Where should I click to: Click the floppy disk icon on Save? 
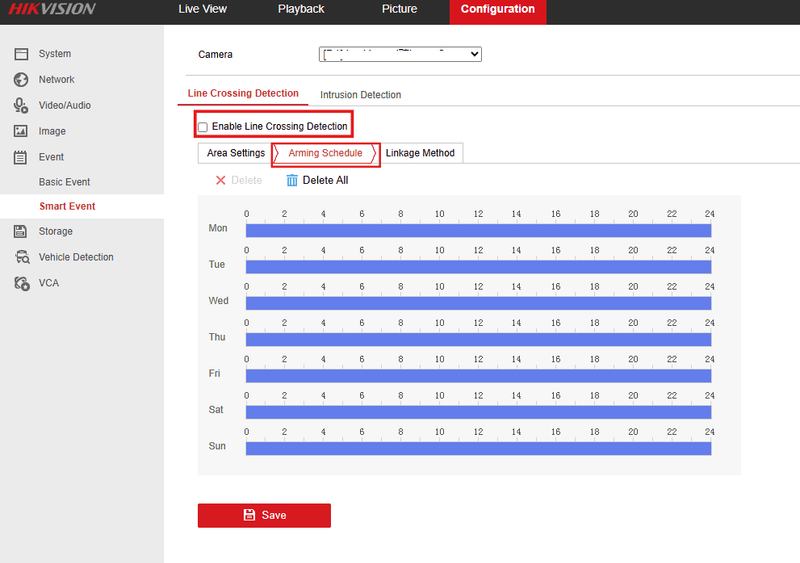(249, 515)
